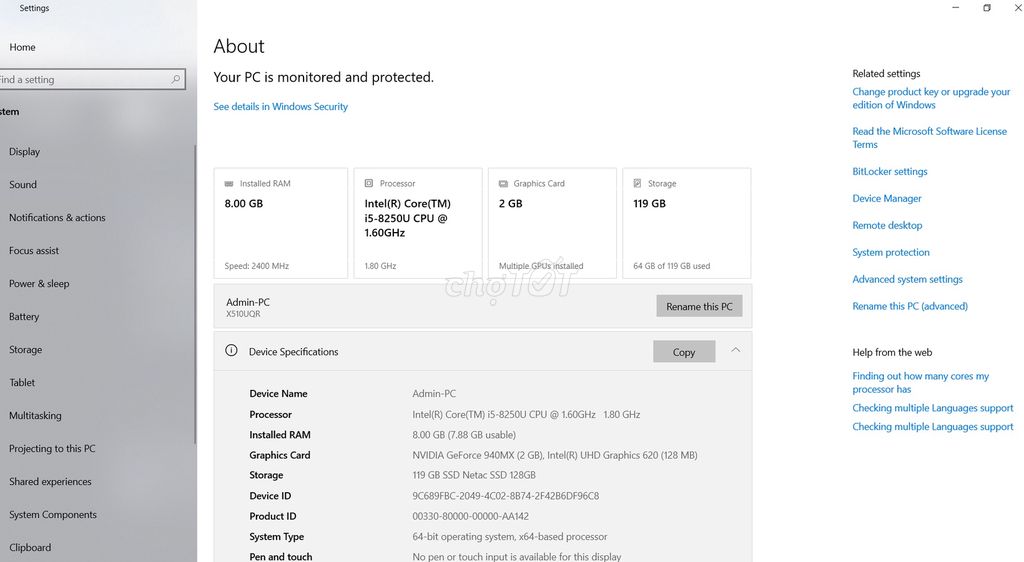Click the Graphics Card tile icon
The width and height of the screenshot is (1024, 562).
(504, 183)
